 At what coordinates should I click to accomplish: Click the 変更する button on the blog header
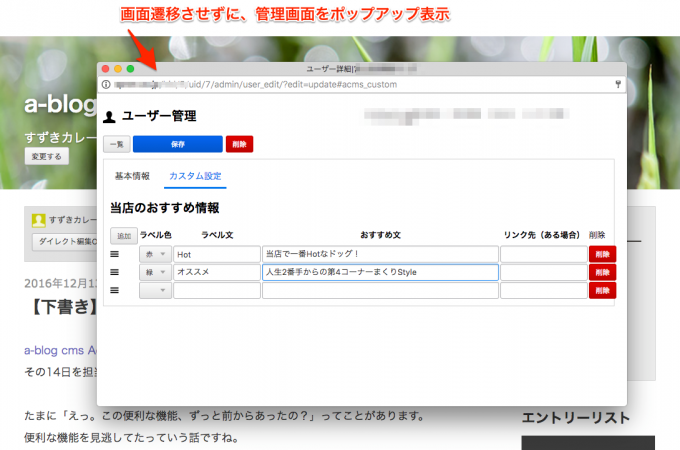click(x=46, y=157)
